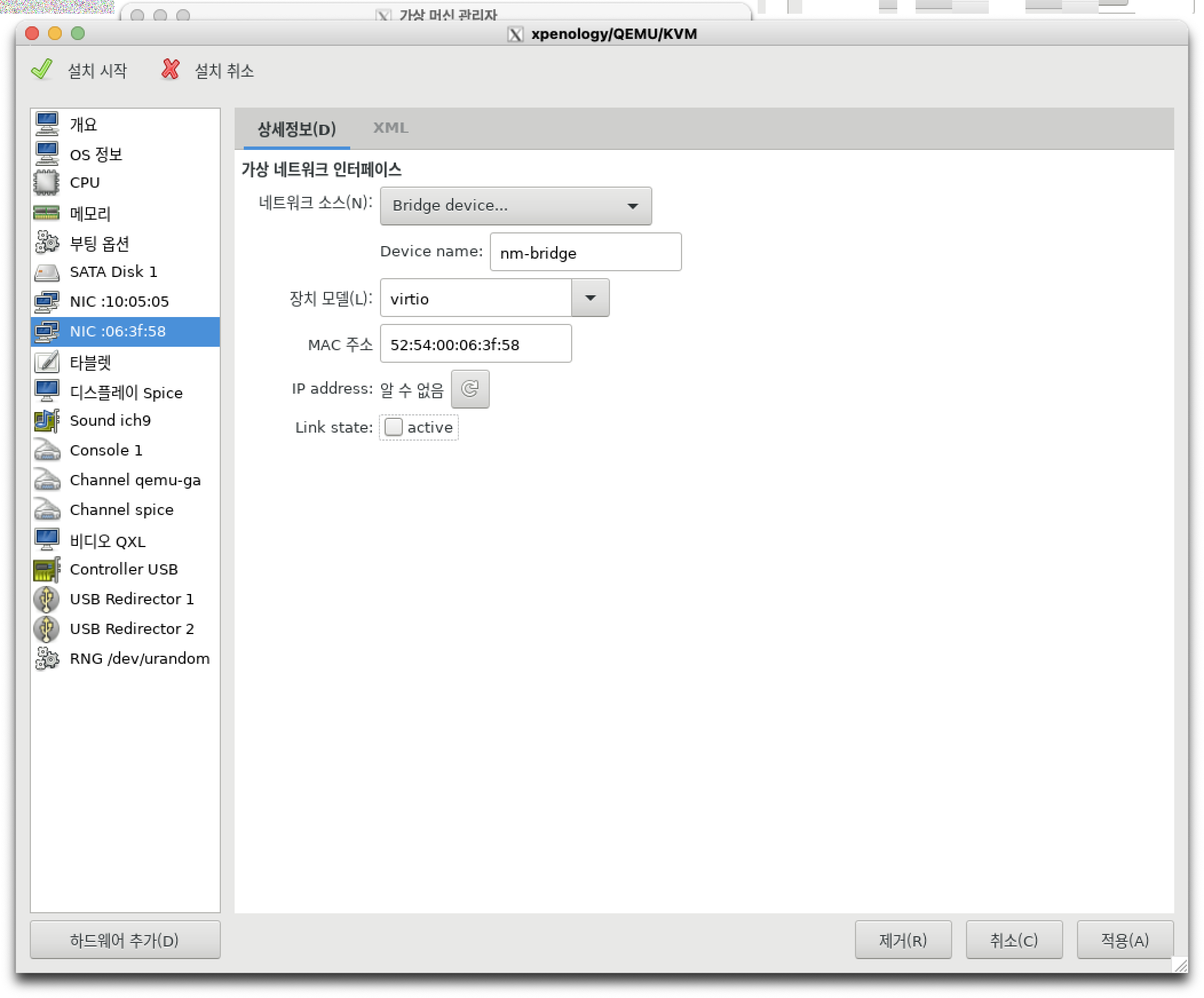Viewport: 1204px width, 998px height.
Task: Select the CPU chip icon in sidebar
Action: click(x=46, y=183)
